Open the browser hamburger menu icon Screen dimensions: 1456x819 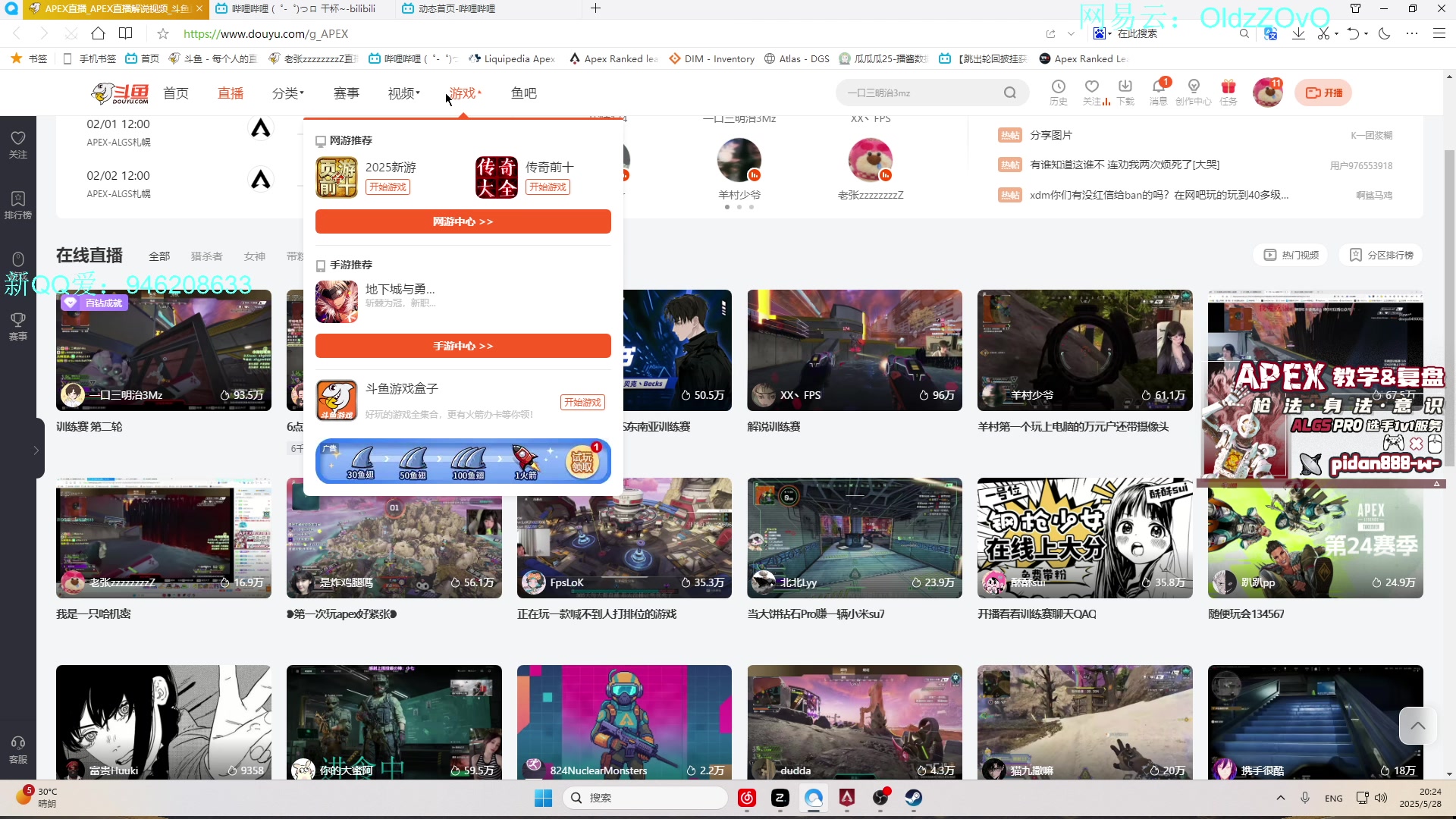coord(1439,33)
